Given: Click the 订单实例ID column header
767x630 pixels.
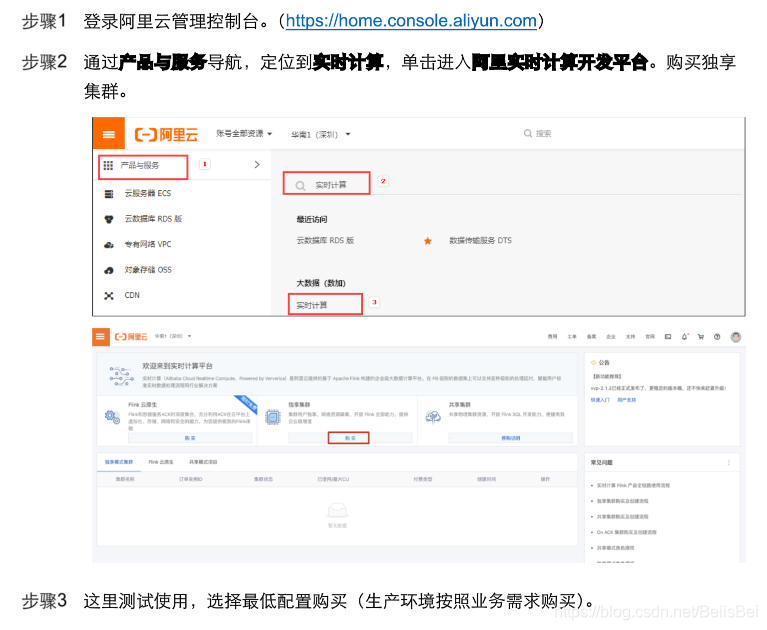Looking at the screenshot, I should (190, 479).
